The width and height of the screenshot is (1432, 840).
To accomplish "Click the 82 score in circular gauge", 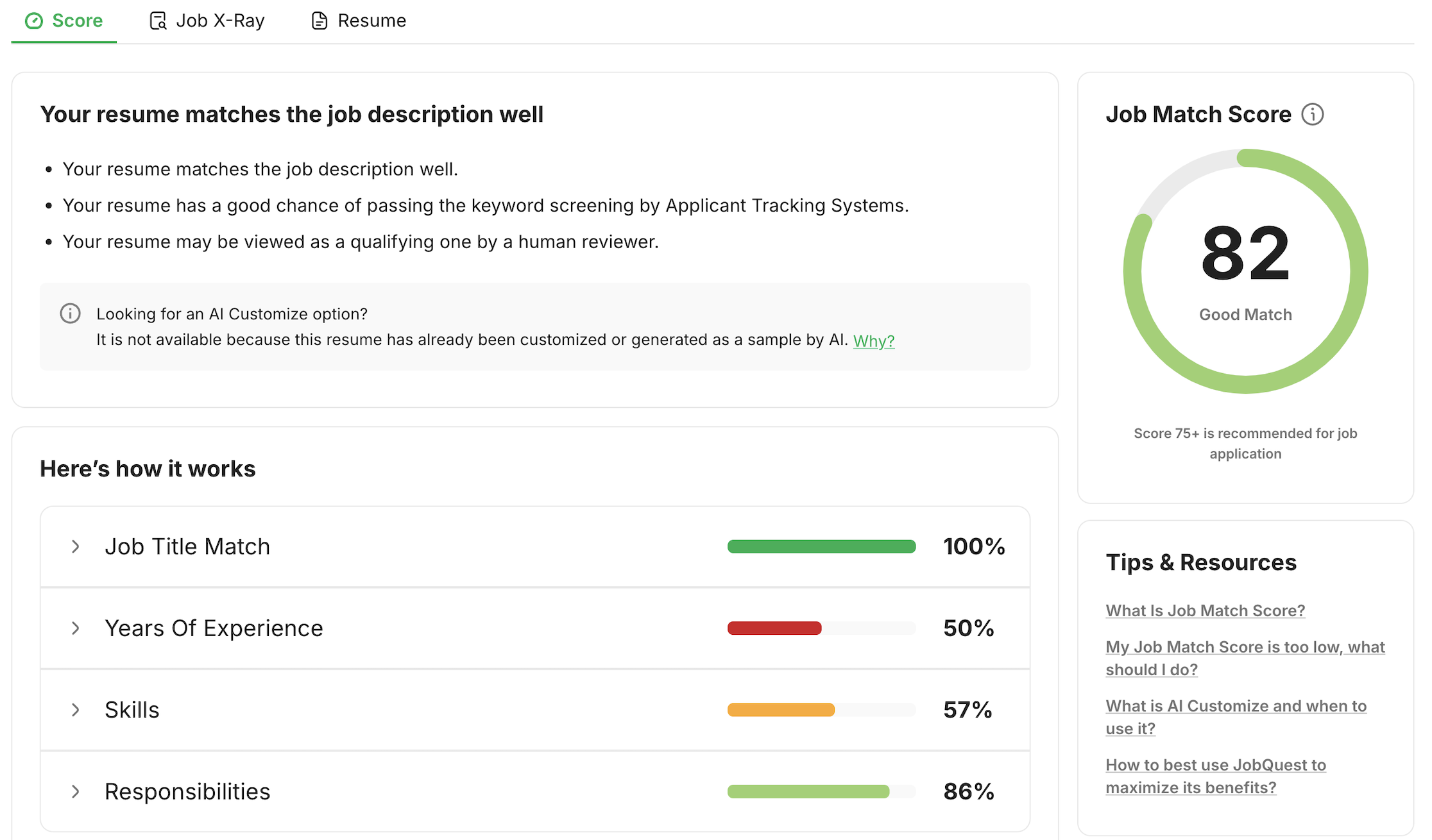I will pos(1245,253).
